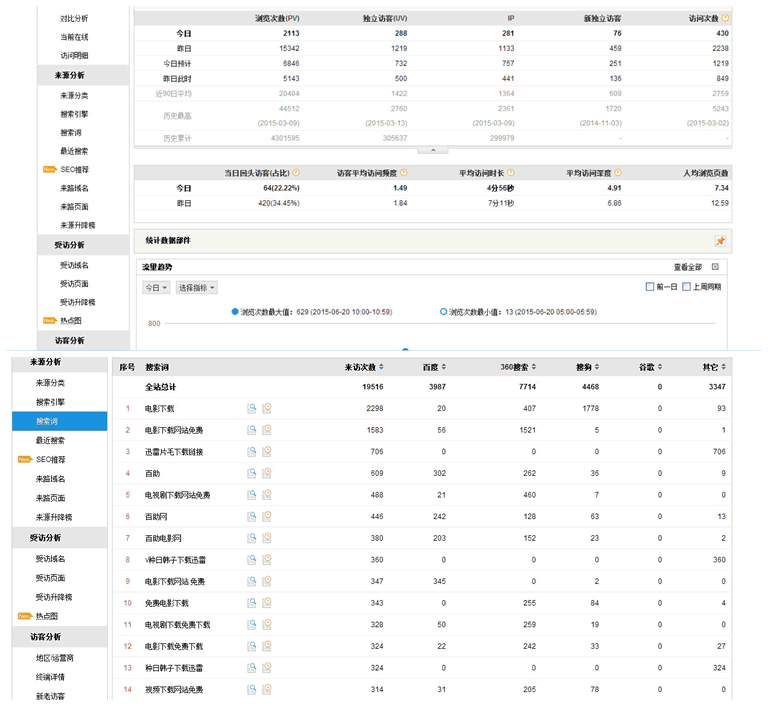Open the clock history icon for 电影下载 (row 1)

pyautogui.click(x=267, y=408)
